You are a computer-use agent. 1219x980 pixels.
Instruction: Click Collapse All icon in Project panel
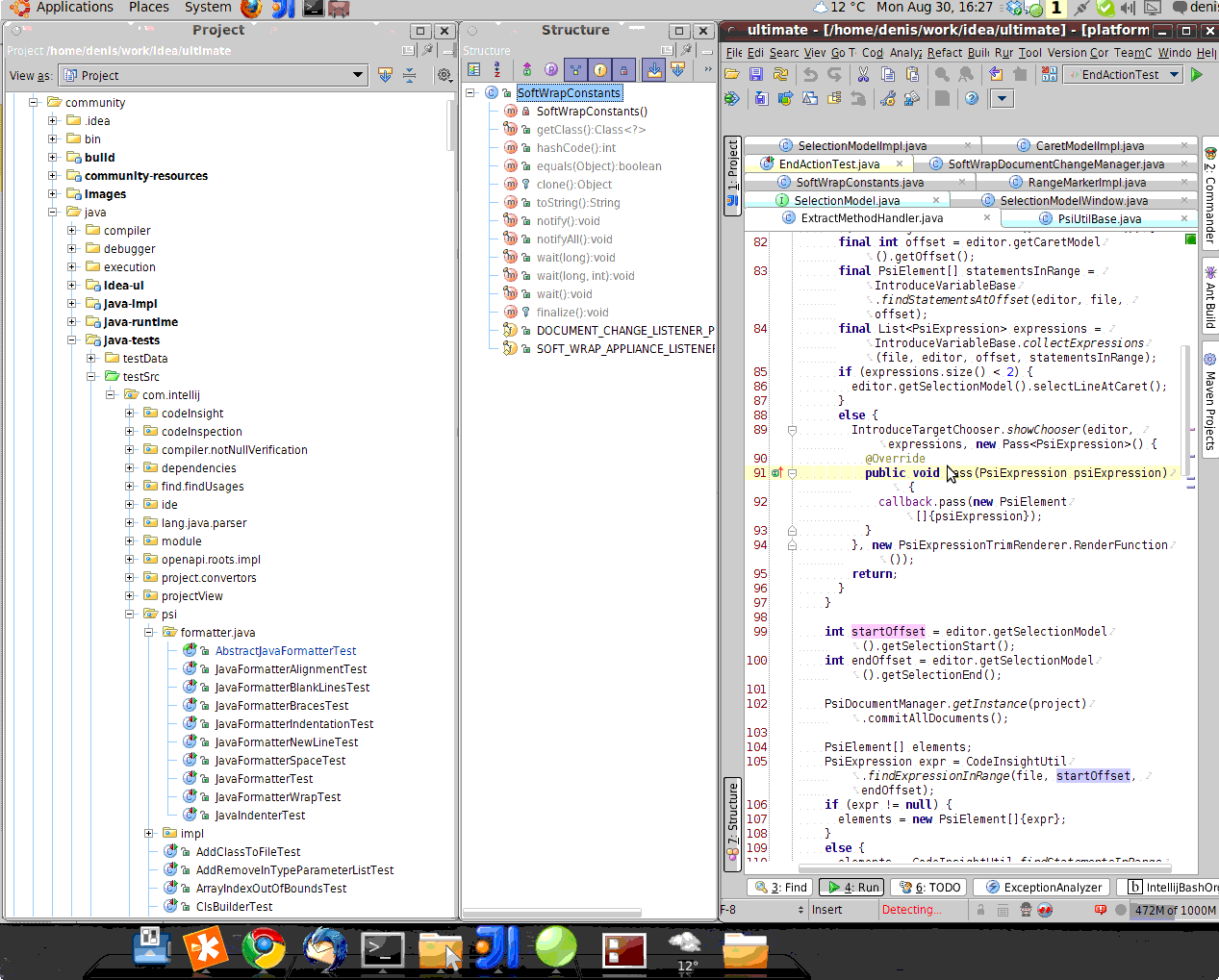[x=409, y=75]
